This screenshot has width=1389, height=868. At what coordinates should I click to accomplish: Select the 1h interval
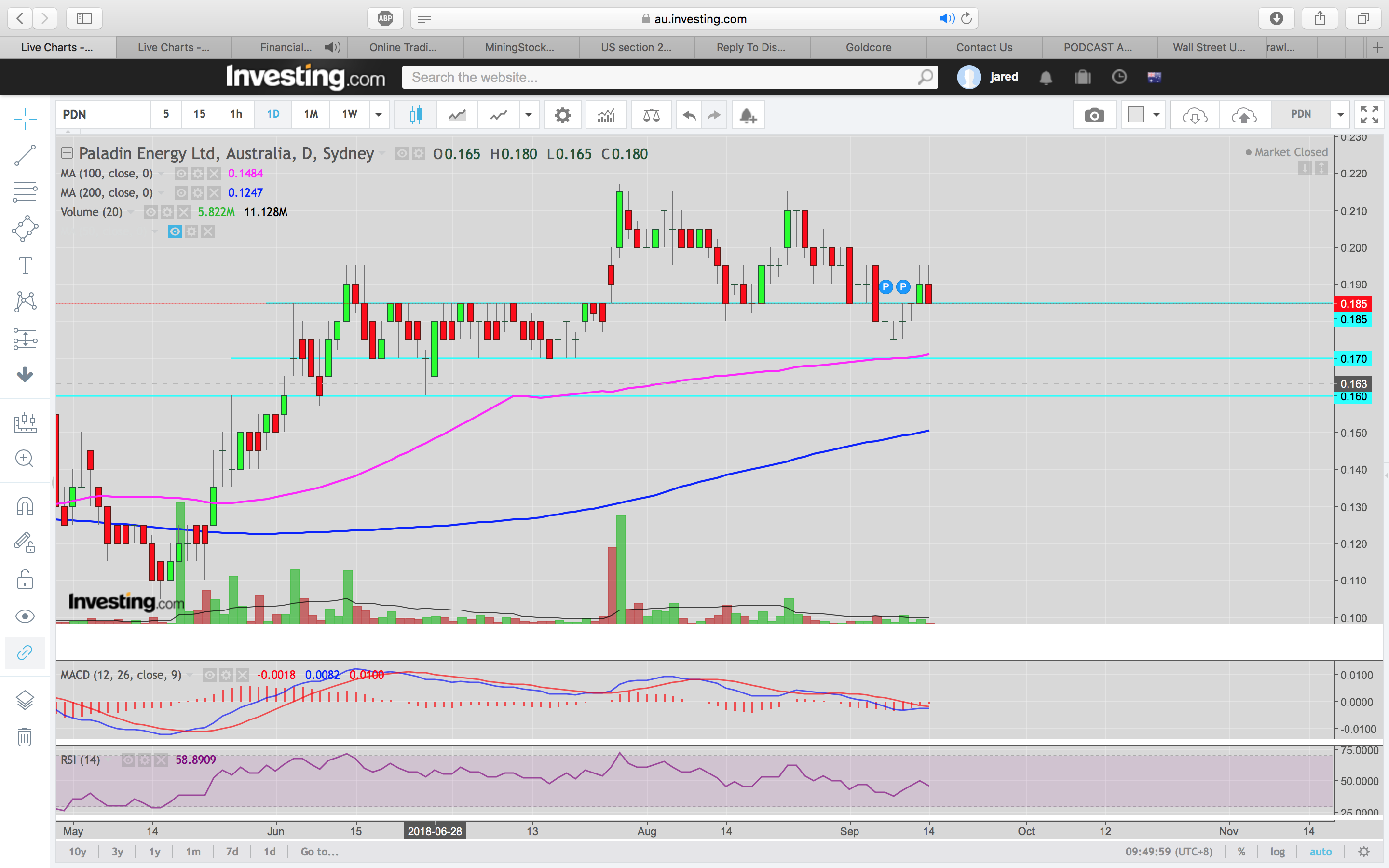point(236,114)
